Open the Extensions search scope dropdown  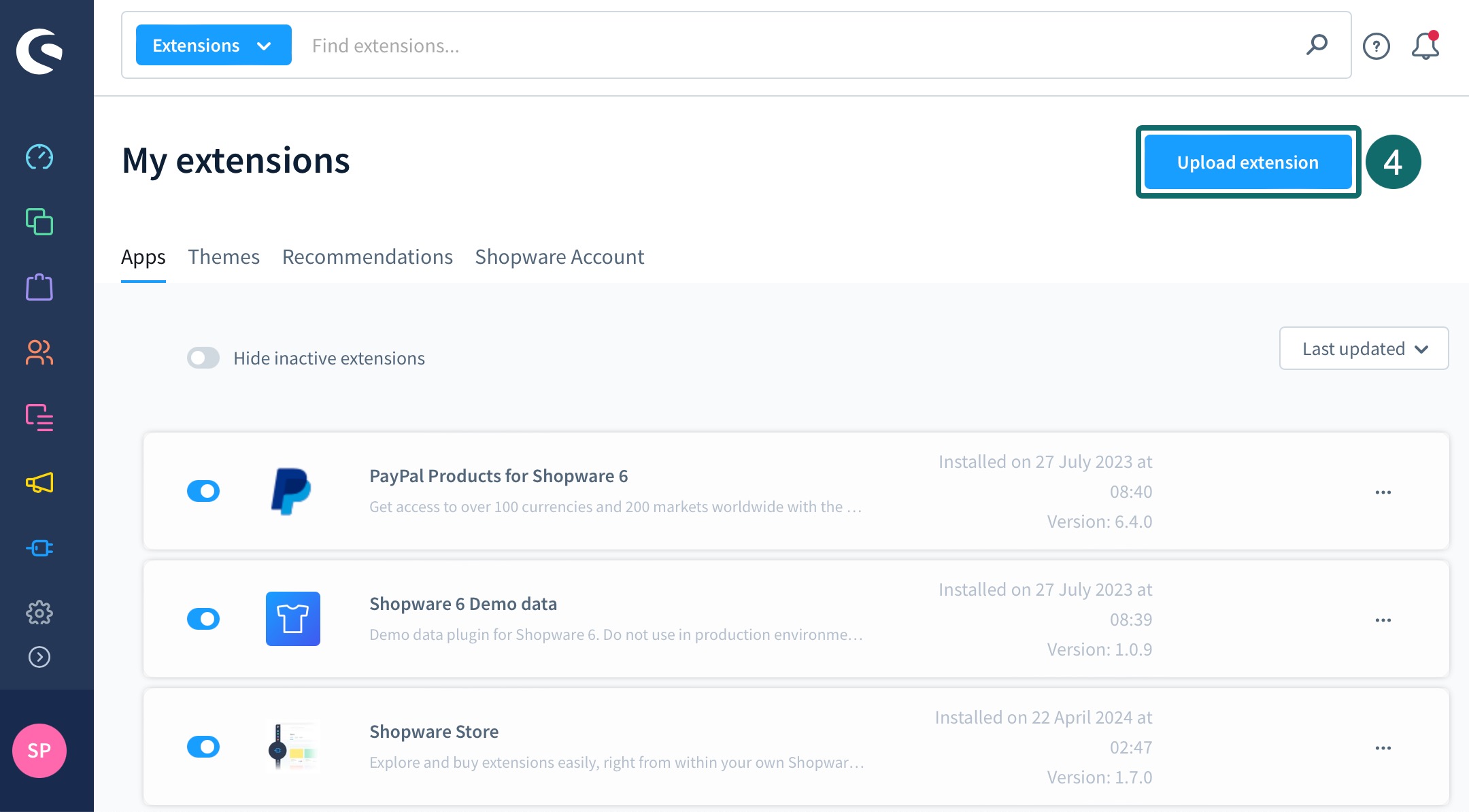point(214,45)
